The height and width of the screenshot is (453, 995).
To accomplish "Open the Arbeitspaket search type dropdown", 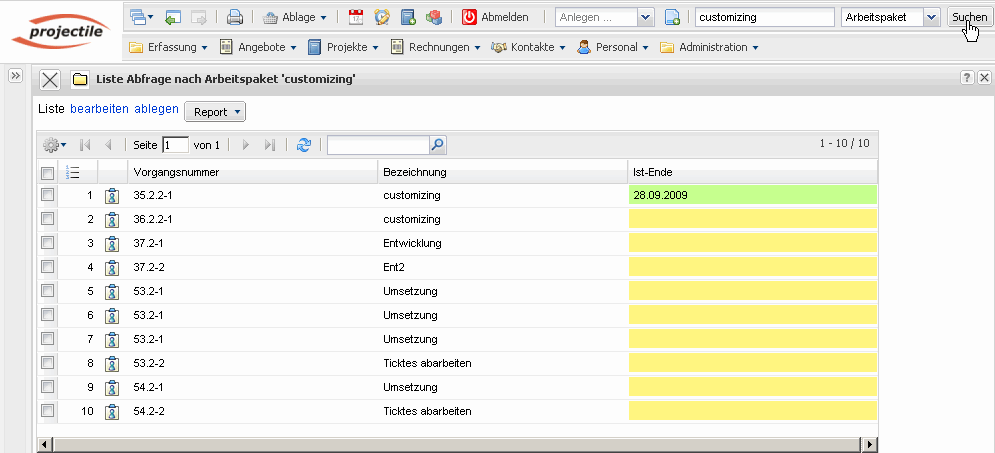I will coord(931,17).
